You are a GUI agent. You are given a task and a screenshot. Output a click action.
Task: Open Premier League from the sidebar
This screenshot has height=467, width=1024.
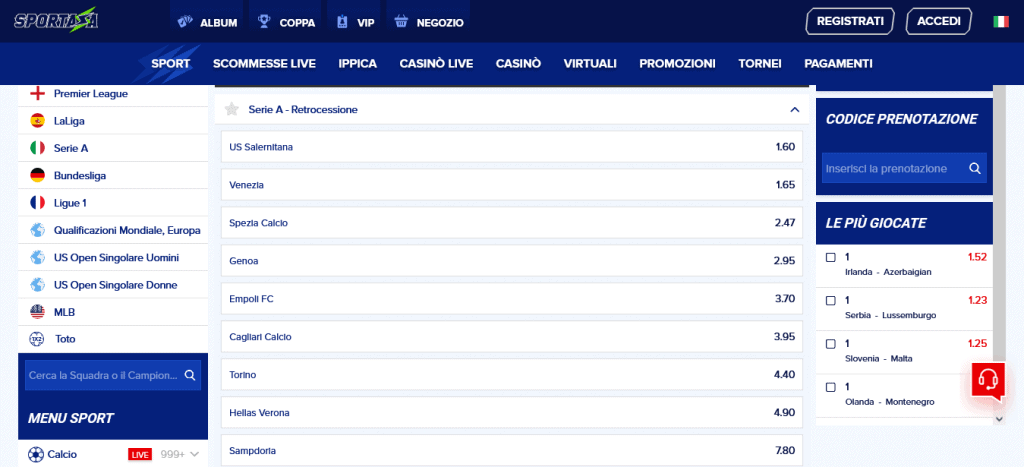91,94
